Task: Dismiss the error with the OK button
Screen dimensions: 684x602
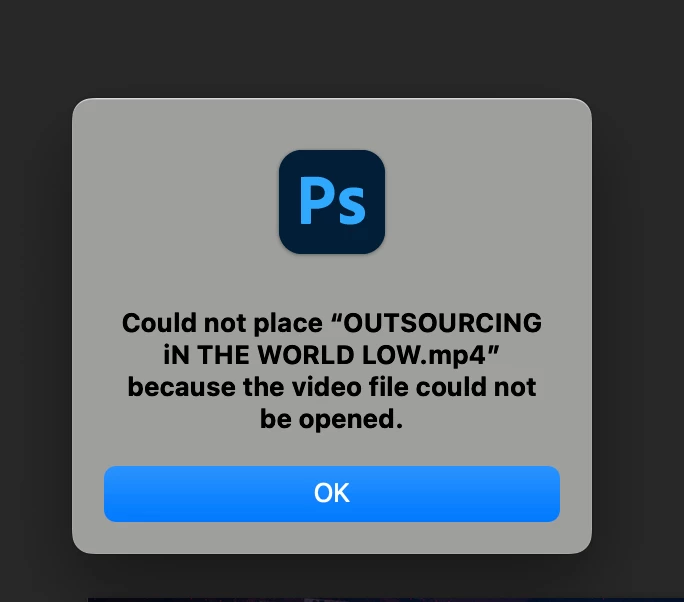Action: click(332, 493)
